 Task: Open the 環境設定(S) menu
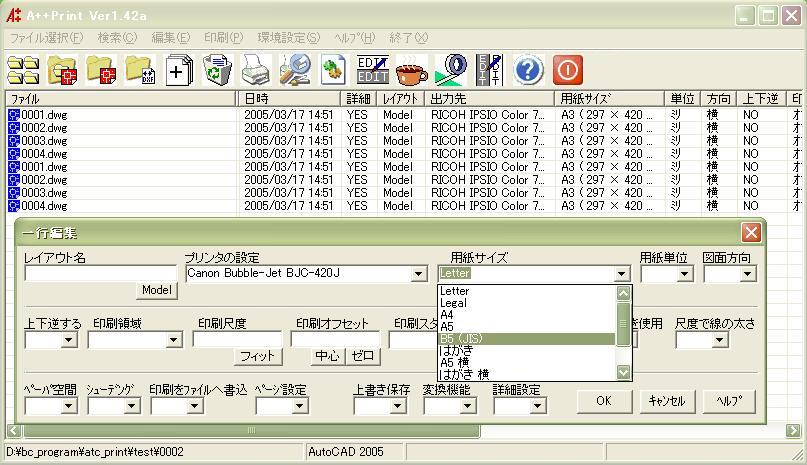(288, 38)
